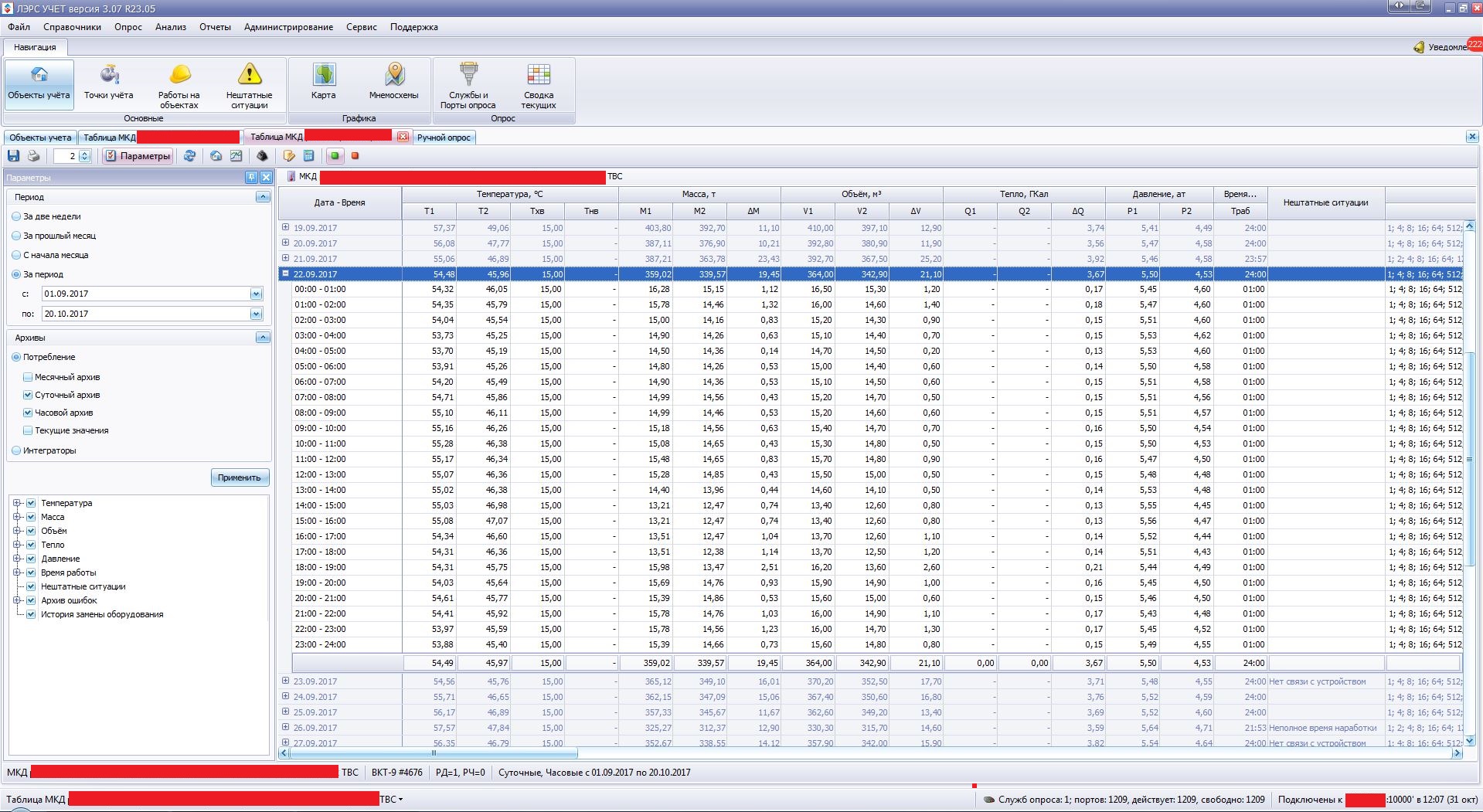Select the За период radio option

tap(16, 275)
